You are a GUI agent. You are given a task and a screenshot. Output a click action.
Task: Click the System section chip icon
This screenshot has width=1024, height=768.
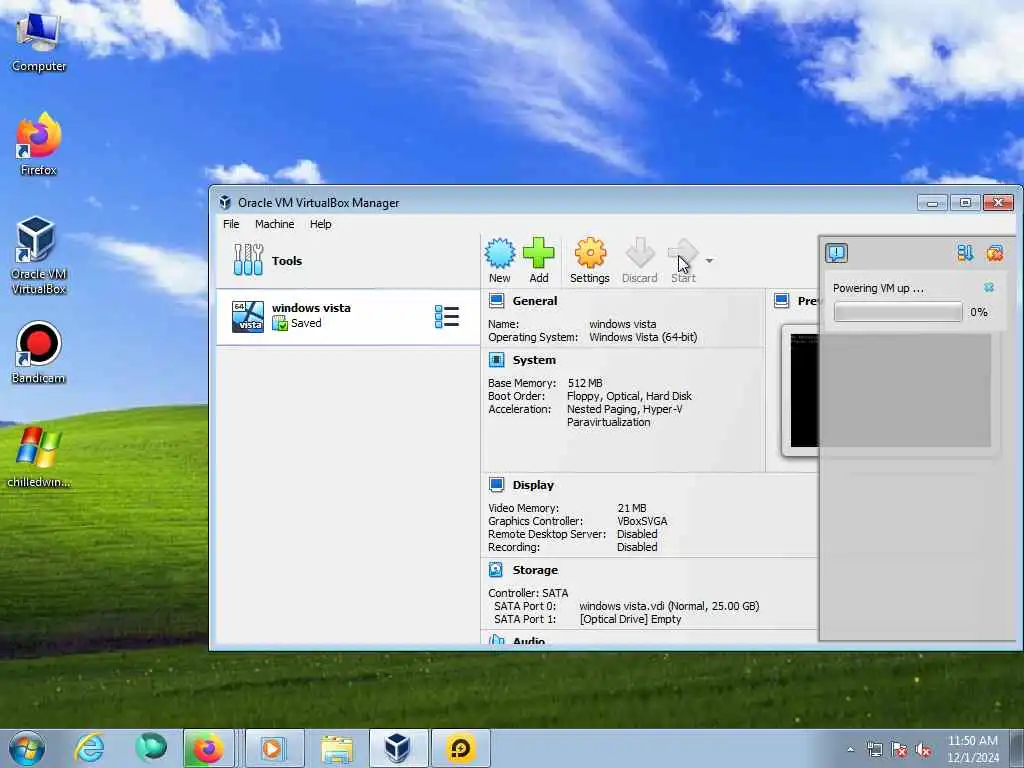click(x=496, y=360)
